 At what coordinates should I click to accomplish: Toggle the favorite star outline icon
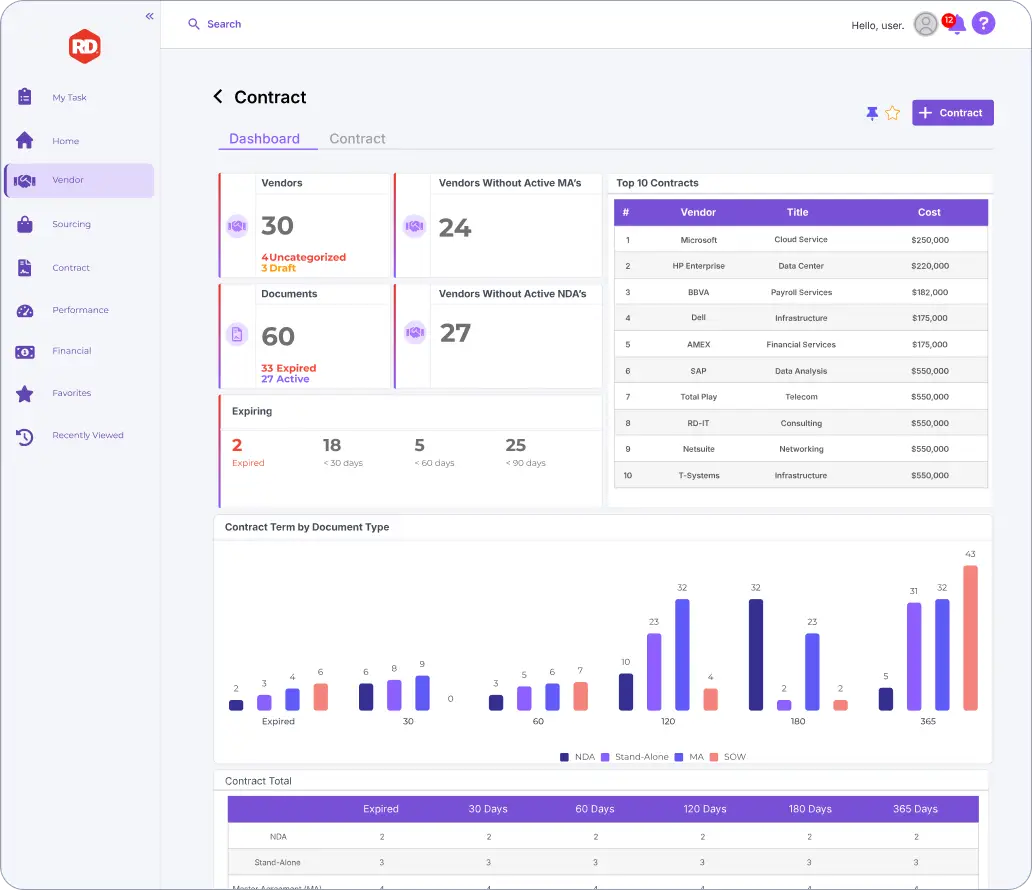(x=892, y=113)
